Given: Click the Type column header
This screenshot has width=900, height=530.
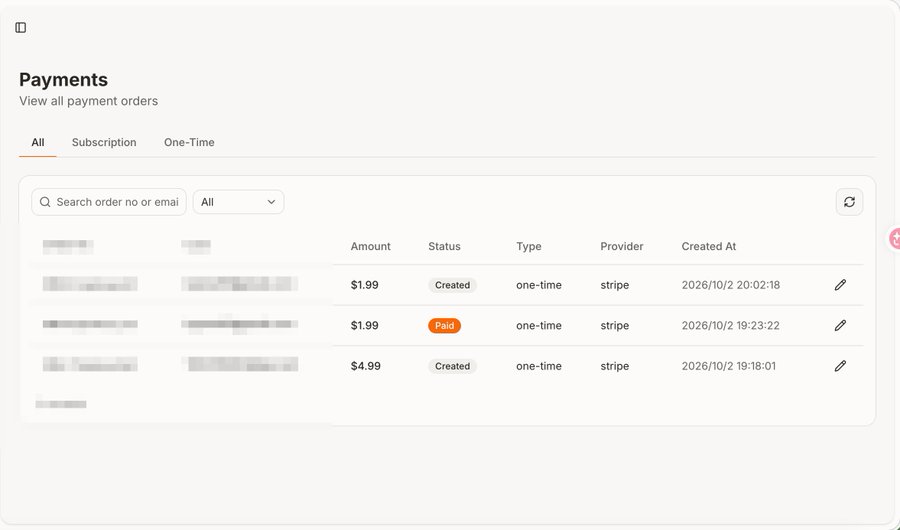Looking at the screenshot, I should pos(529,246).
